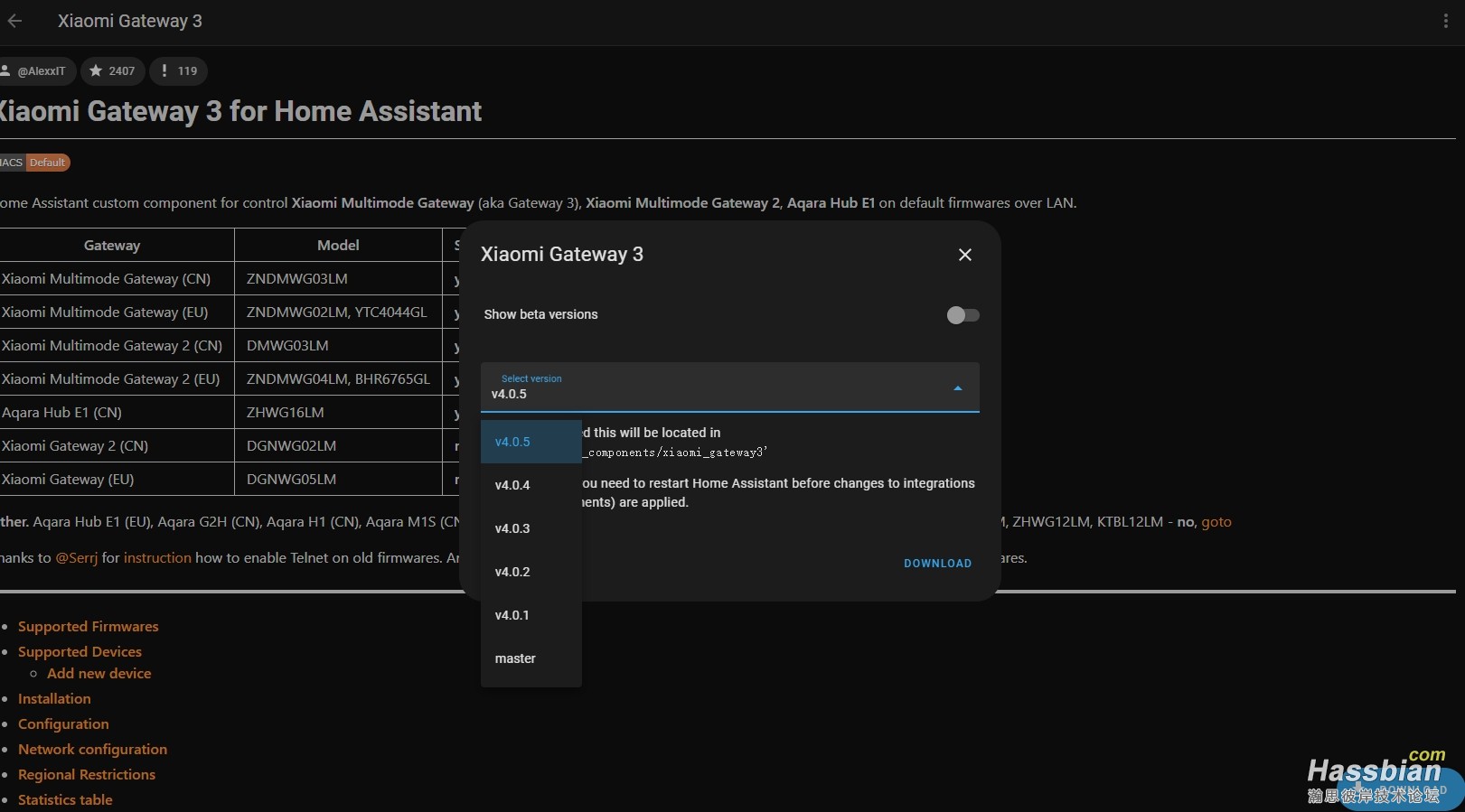Open the Supported Firmwares link
1465x812 pixels.
(88, 626)
